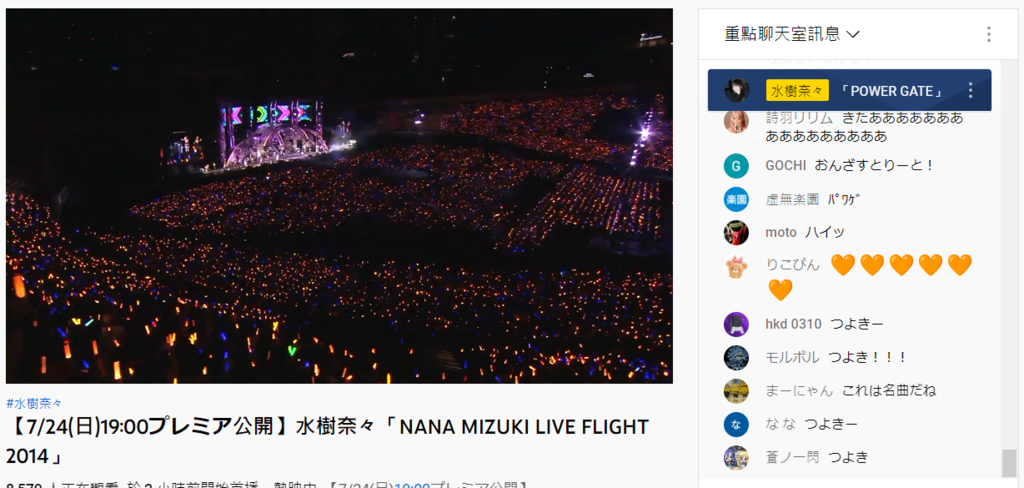This screenshot has height=488, width=1024.
Task: Click the chat scrollbar thumb
Action: coord(1009,463)
